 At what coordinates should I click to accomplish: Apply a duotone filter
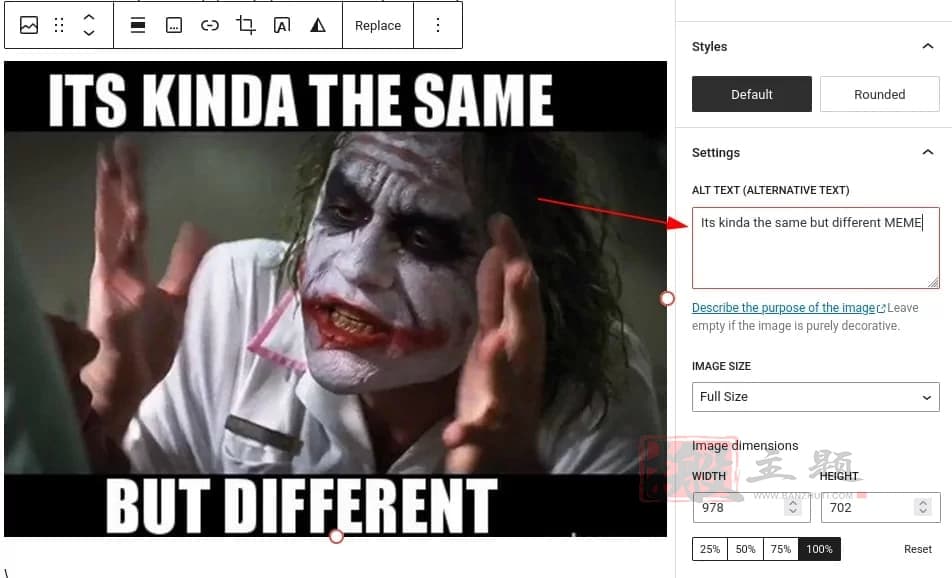318,26
